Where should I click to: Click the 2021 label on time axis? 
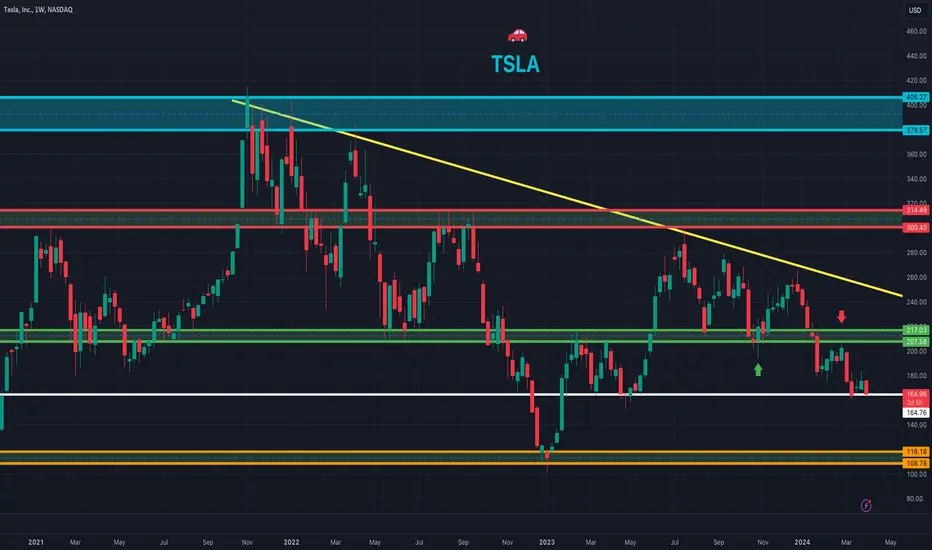click(36, 542)
